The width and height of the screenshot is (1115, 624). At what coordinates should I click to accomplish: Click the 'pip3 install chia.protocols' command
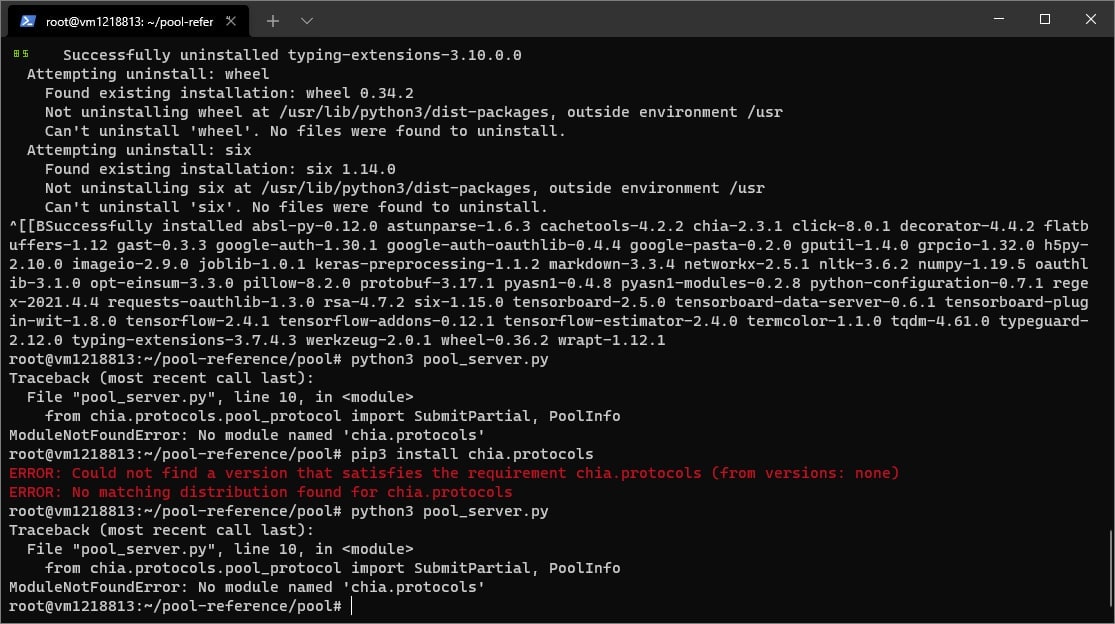[x=472, y=454]
